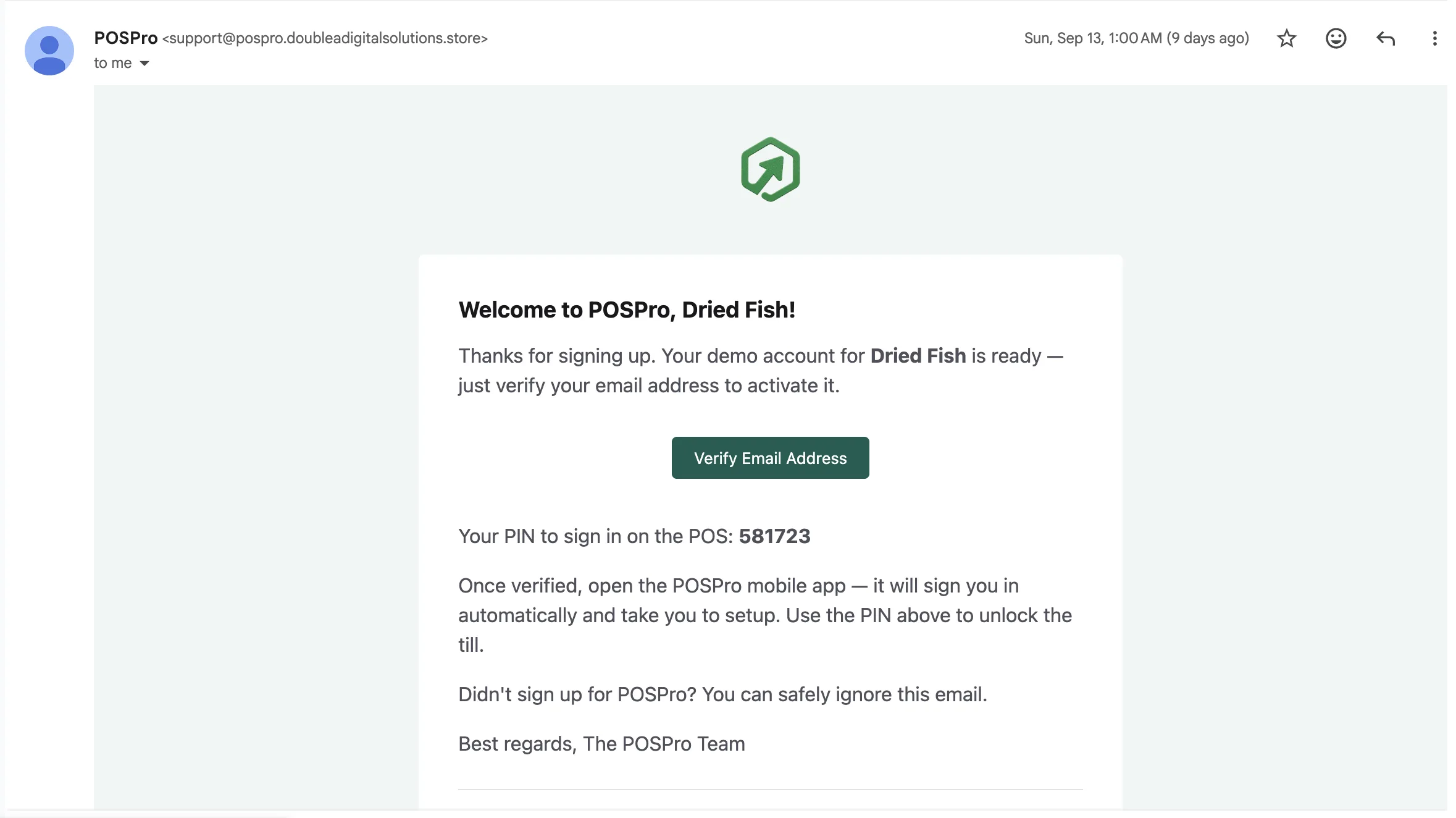Click "Best regards, The POSPro Team"
Screen dimensions: 1456x818
(601, 744)
